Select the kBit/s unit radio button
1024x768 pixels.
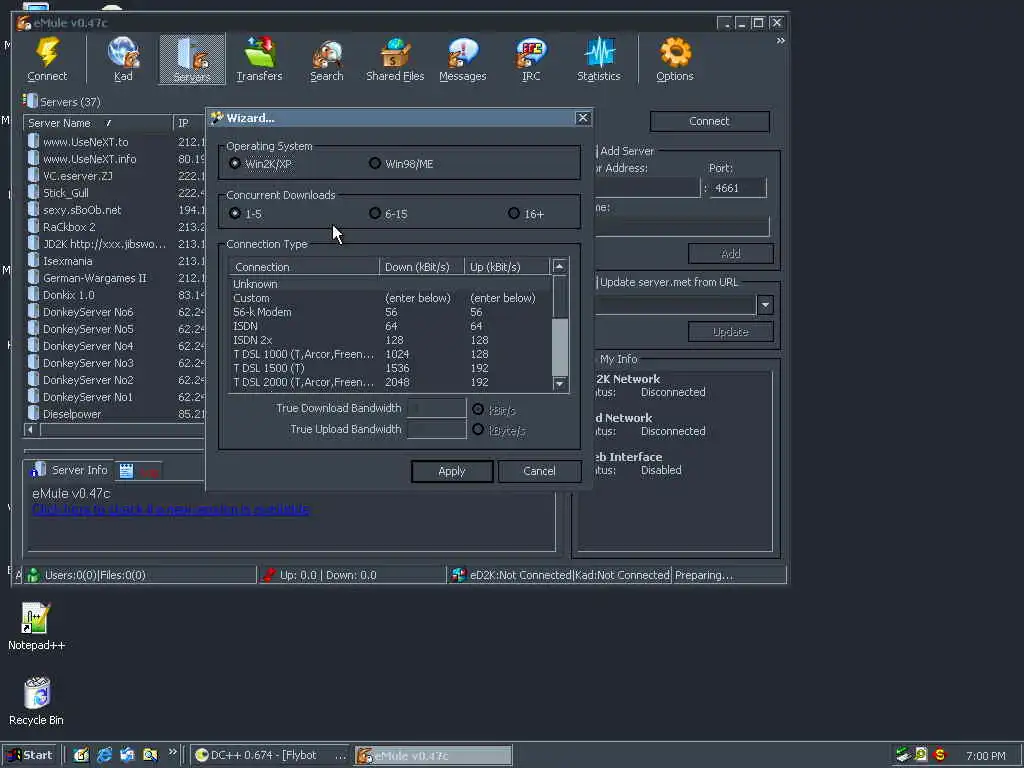[478, 409]
